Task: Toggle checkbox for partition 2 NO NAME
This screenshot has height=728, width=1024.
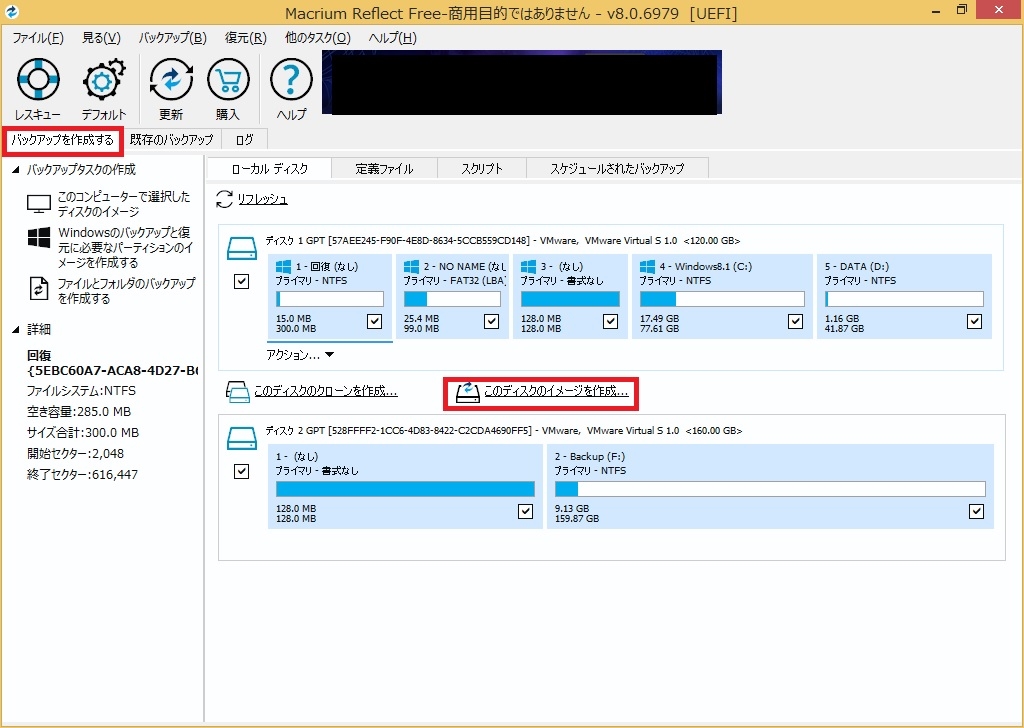Action: 491,321
